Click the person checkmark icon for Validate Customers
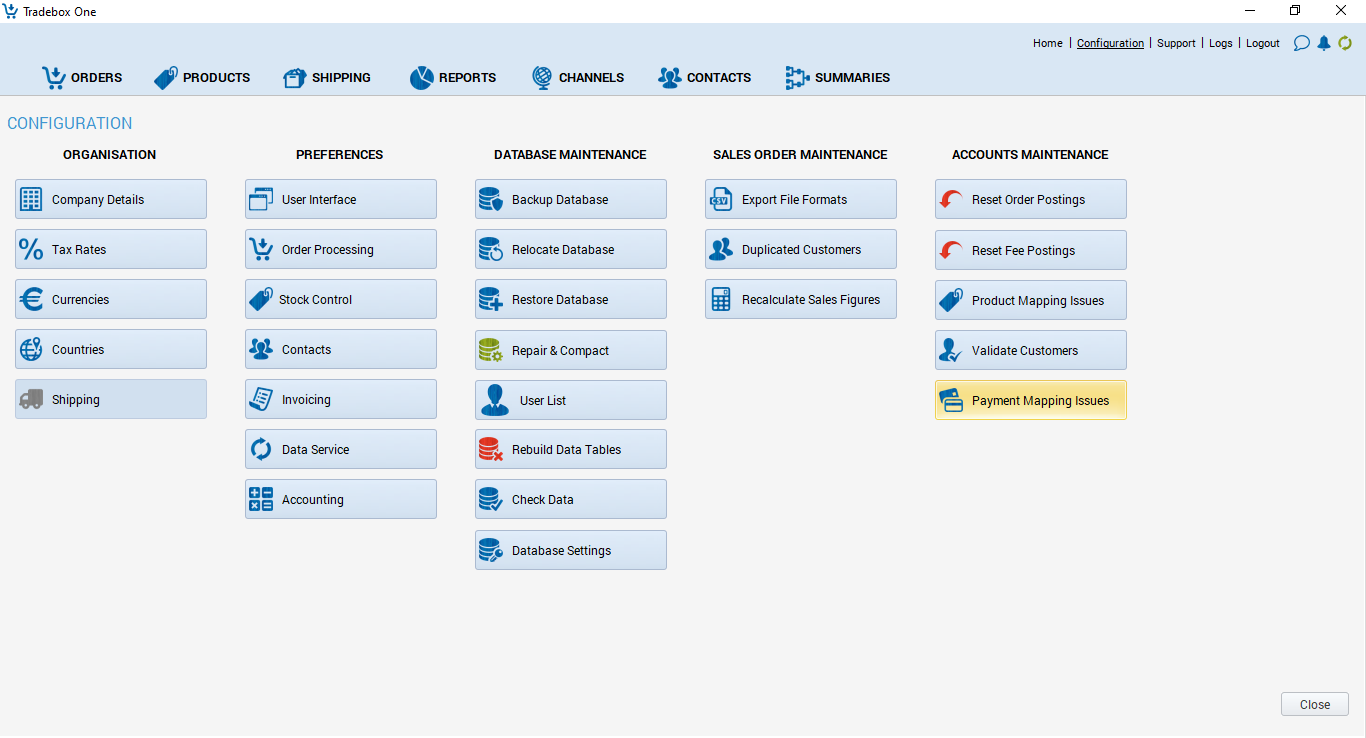This screenshot has width=1366, height=738. point(951,350)
